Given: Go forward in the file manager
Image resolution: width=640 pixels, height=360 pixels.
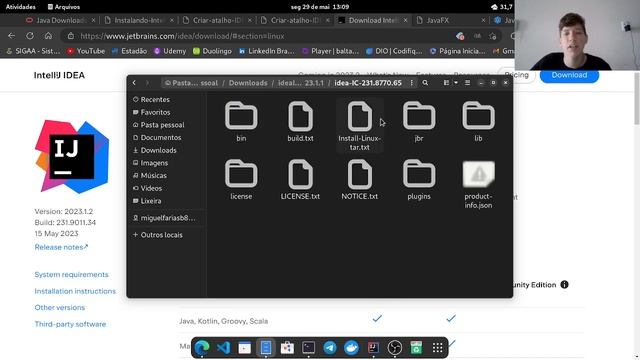Looking at the screenshot, I should pos(147,83).
